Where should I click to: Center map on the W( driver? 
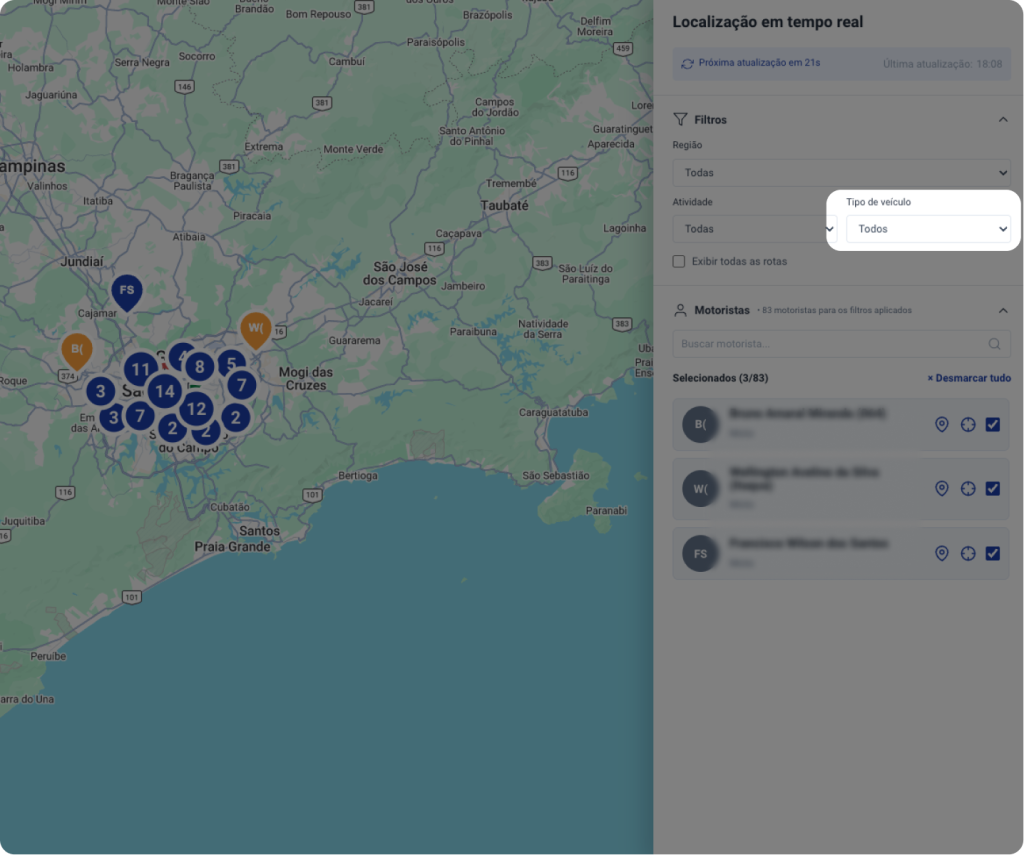[x=968, y=489]
